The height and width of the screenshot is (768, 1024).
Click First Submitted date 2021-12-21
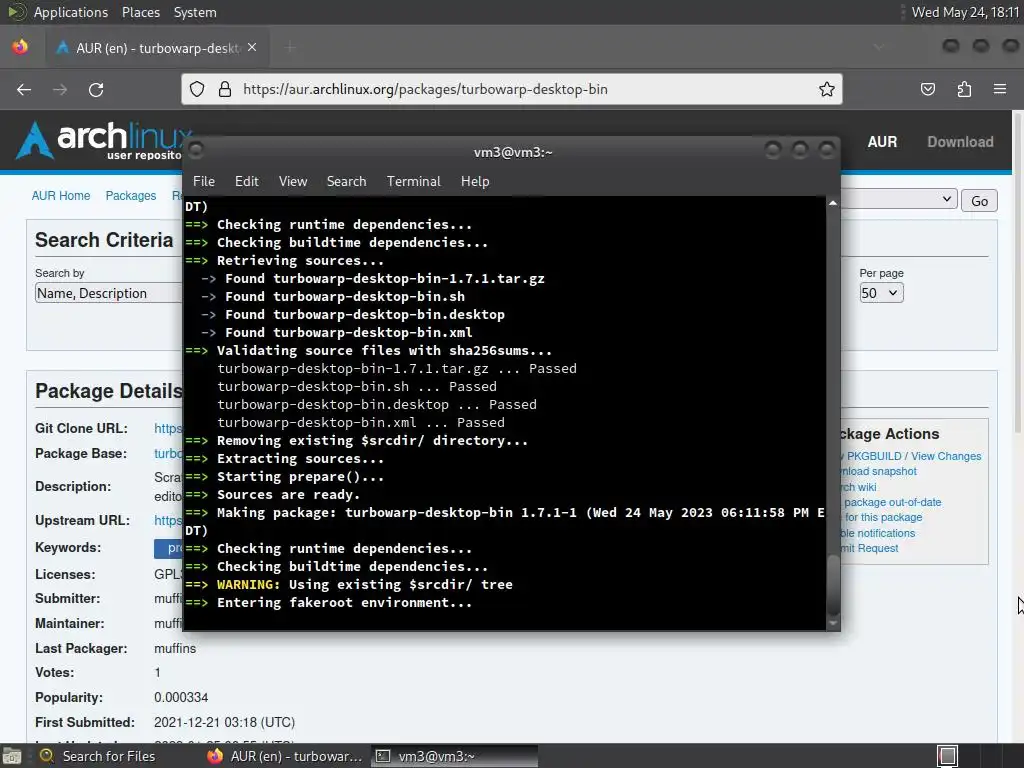tap(224, 722)
